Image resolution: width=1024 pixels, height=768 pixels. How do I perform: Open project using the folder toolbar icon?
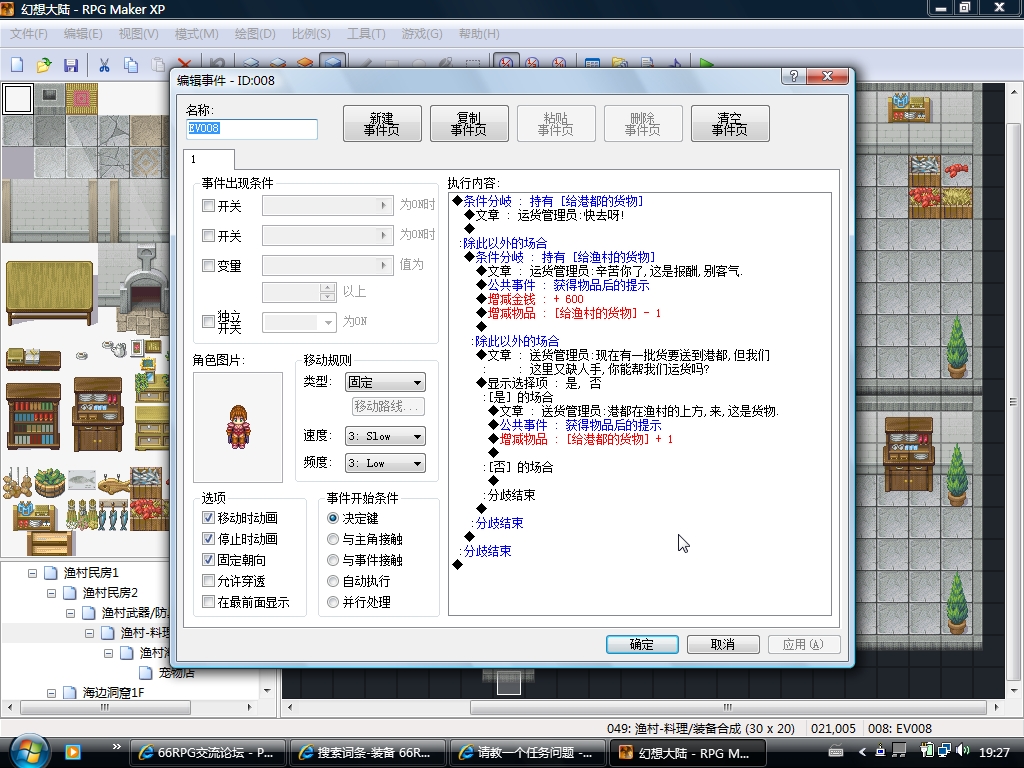44,64
